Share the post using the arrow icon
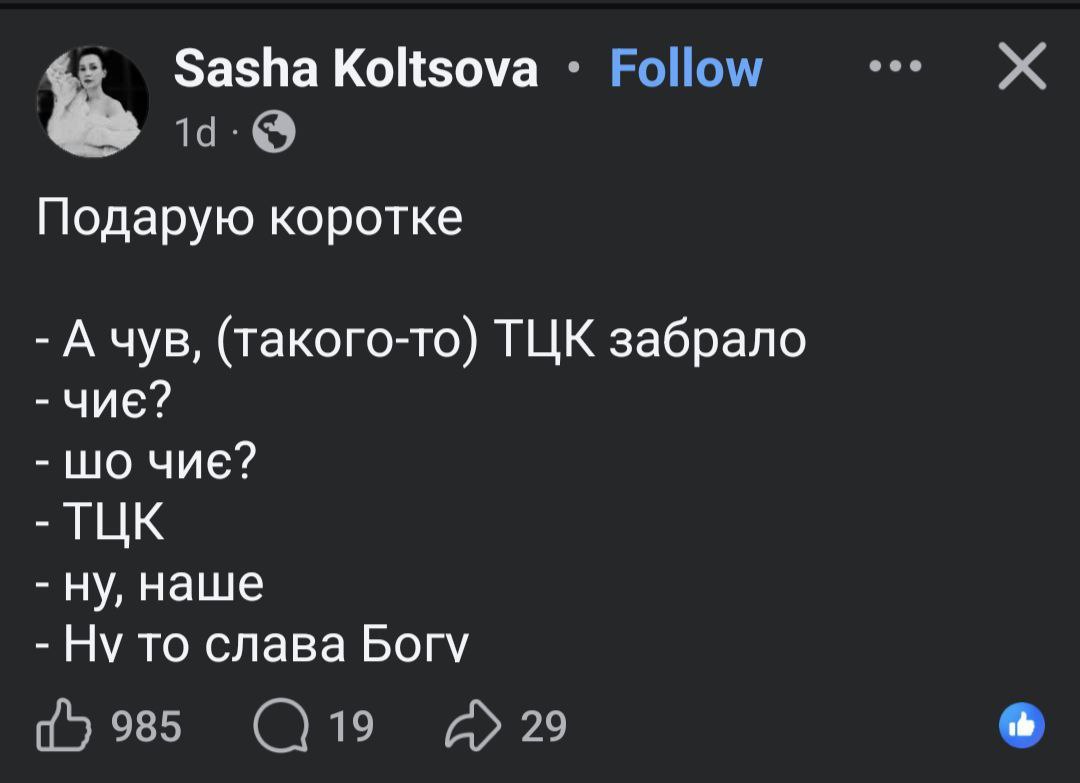This screenshot has height=783, width=1080. (480, 725)
